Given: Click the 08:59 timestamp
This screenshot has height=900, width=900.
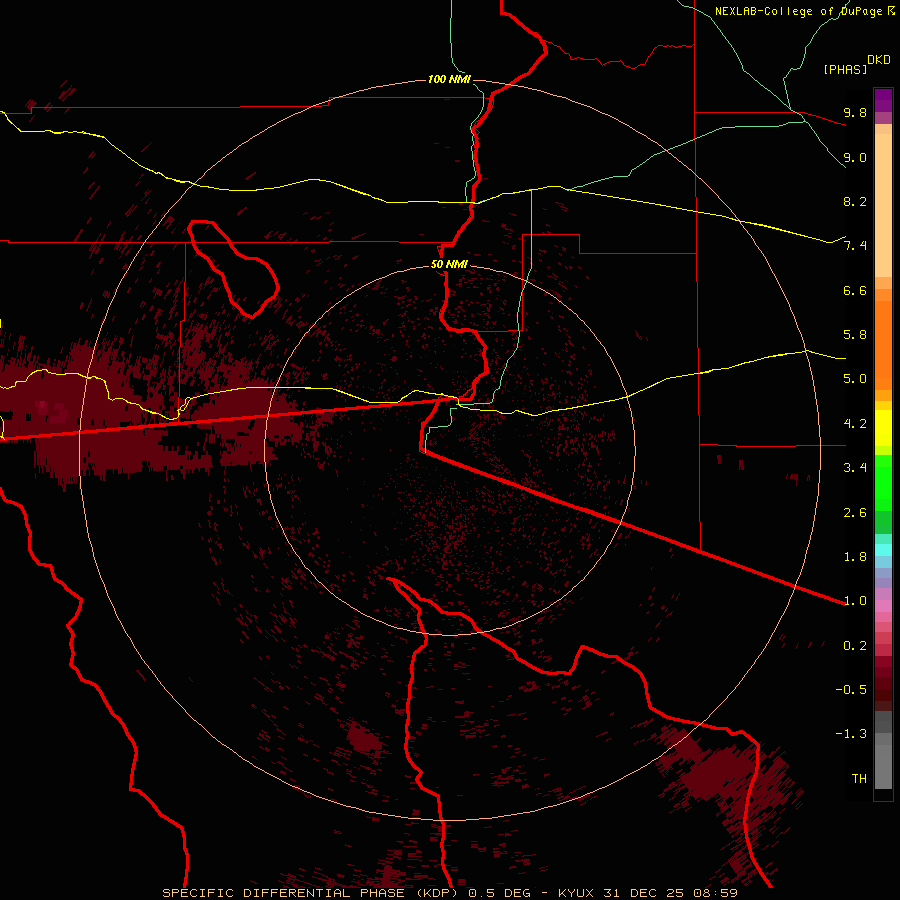Looking at the screenshot, I should (x=715, y=893).
